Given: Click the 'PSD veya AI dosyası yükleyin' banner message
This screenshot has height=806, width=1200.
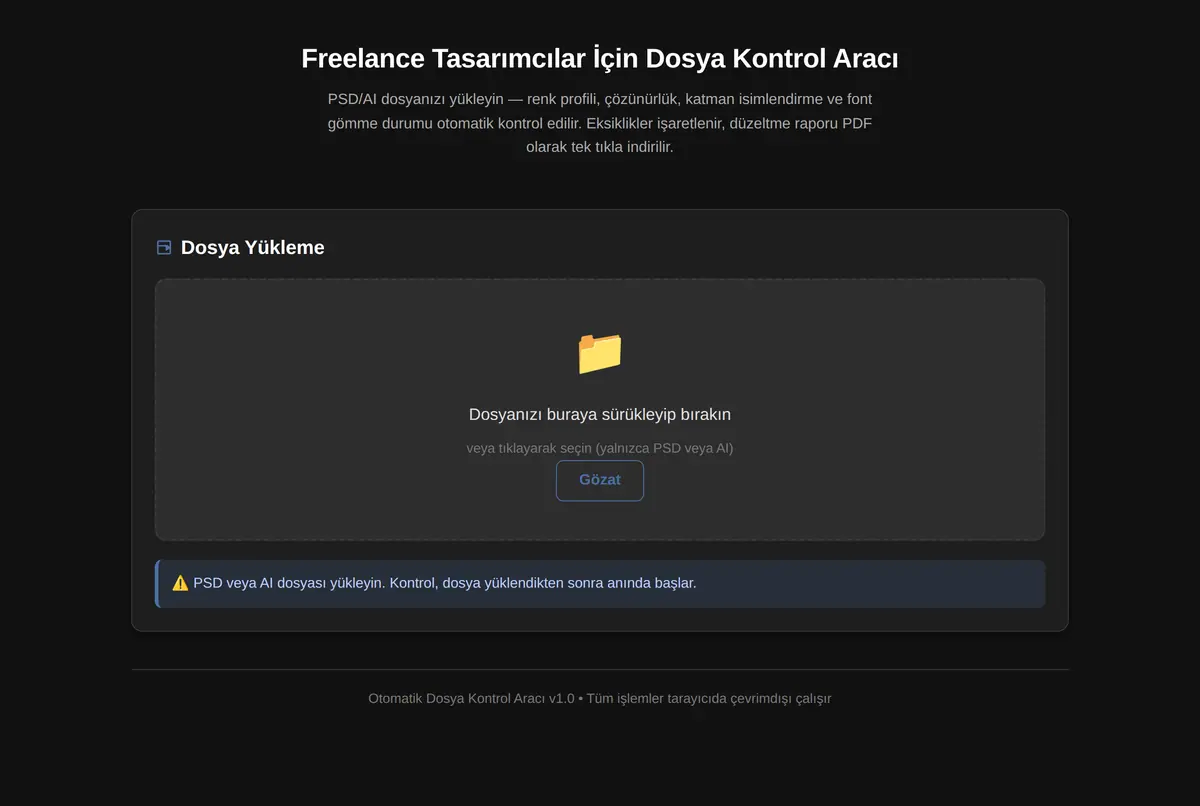Looking at the screenshot, I should (444, 583).
